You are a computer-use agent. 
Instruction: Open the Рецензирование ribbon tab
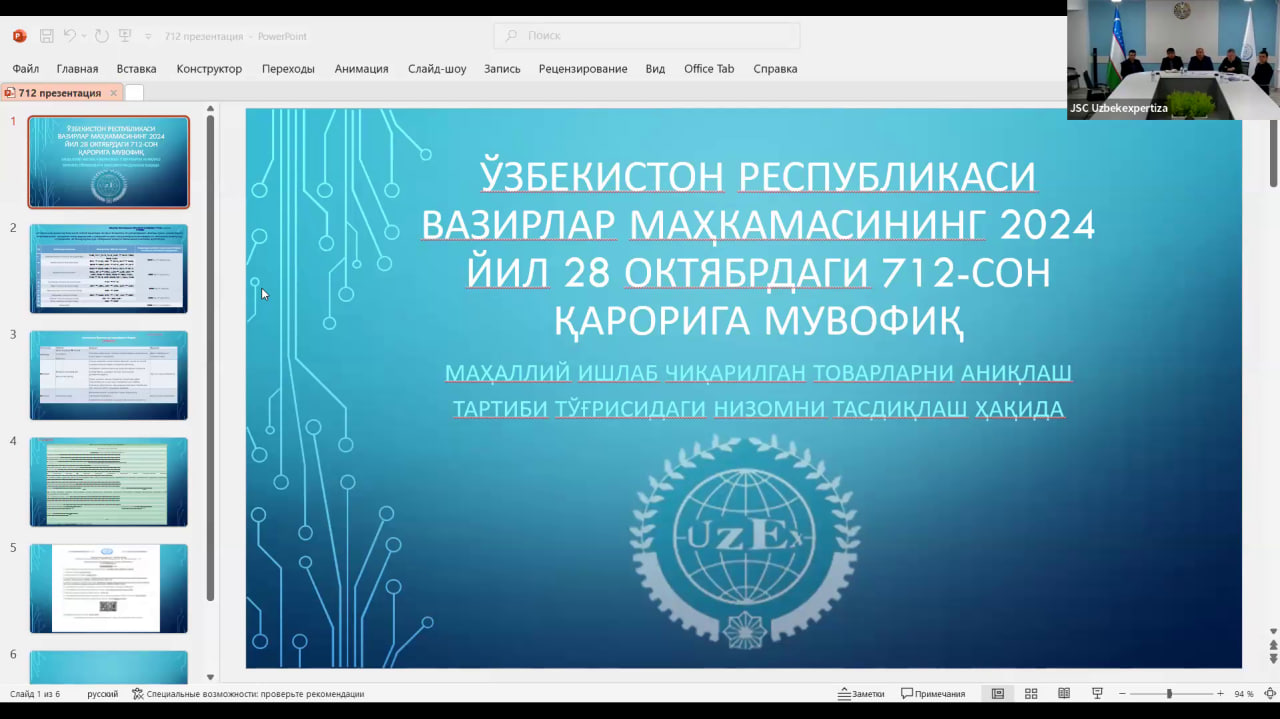click(583, 69)
